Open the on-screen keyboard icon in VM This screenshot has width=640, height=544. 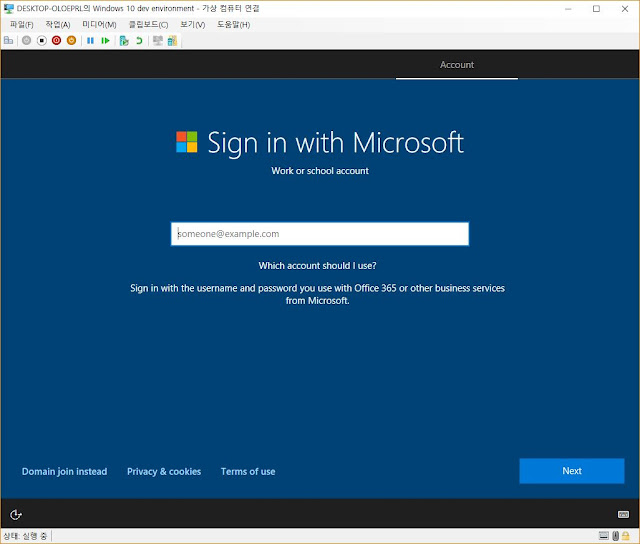(x=623, y=514)
